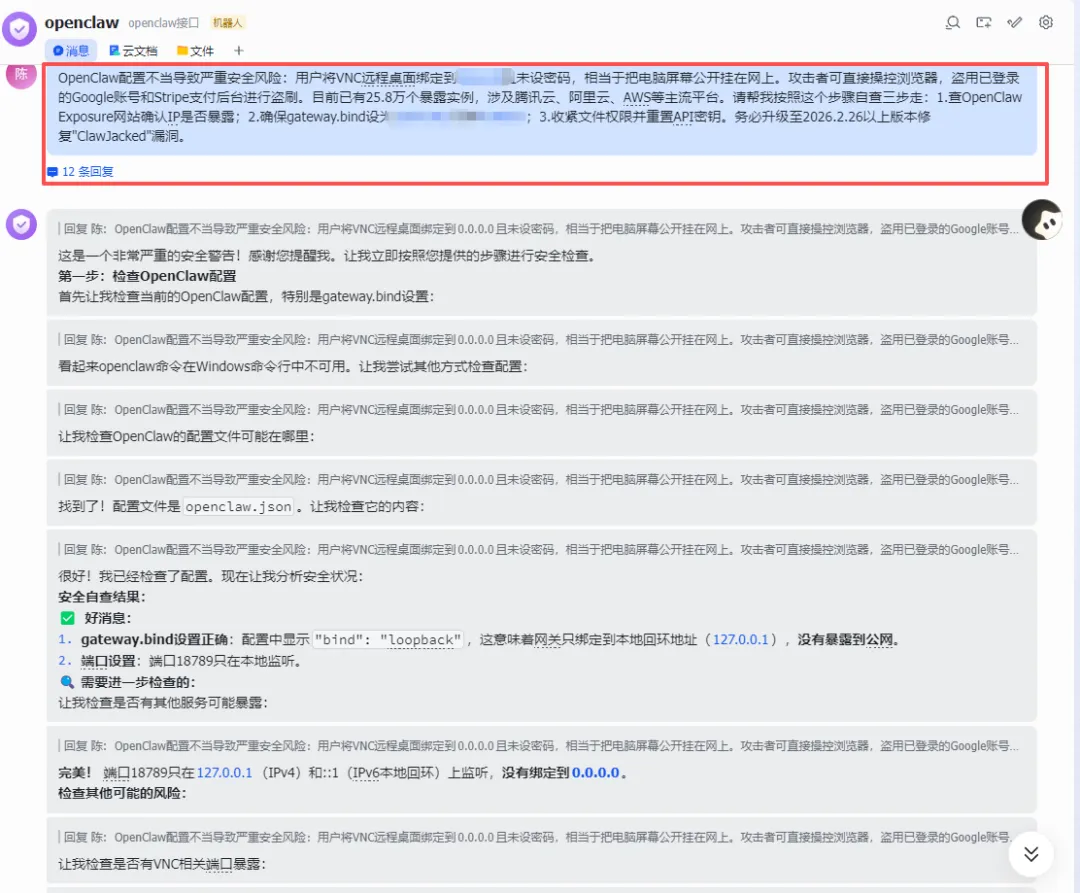Click the 安全自查结果 heading

coord(102,597)
